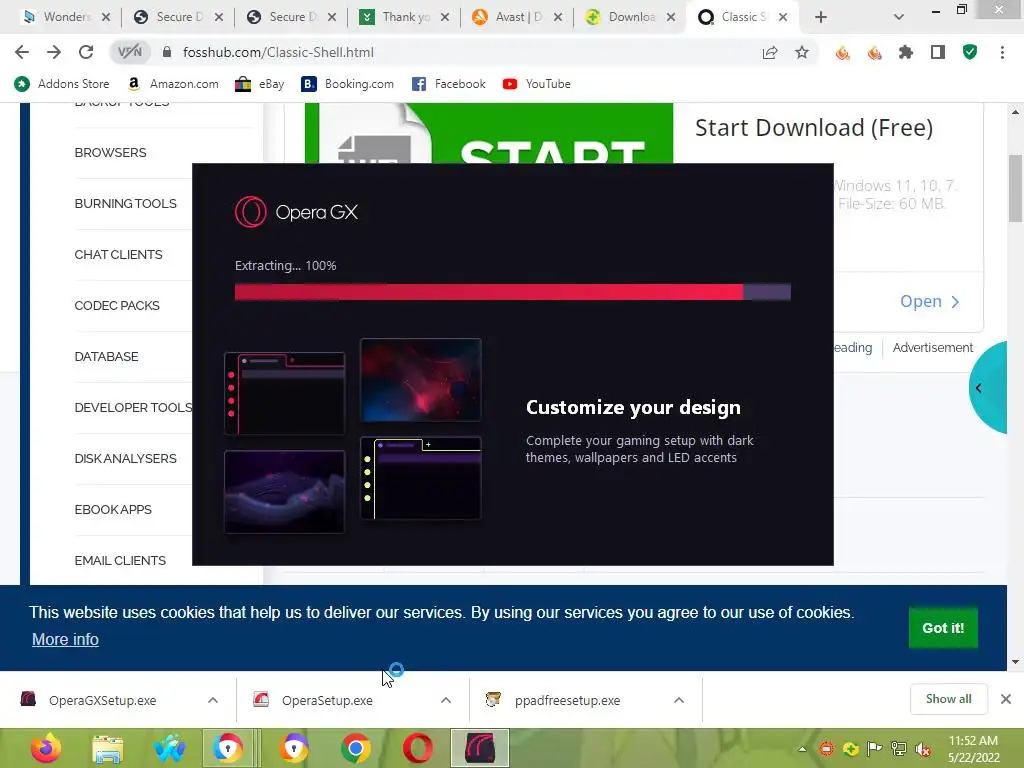Open File Explorer from taskbar
This screenshot has height=768, width=1024.
[108, 748]
